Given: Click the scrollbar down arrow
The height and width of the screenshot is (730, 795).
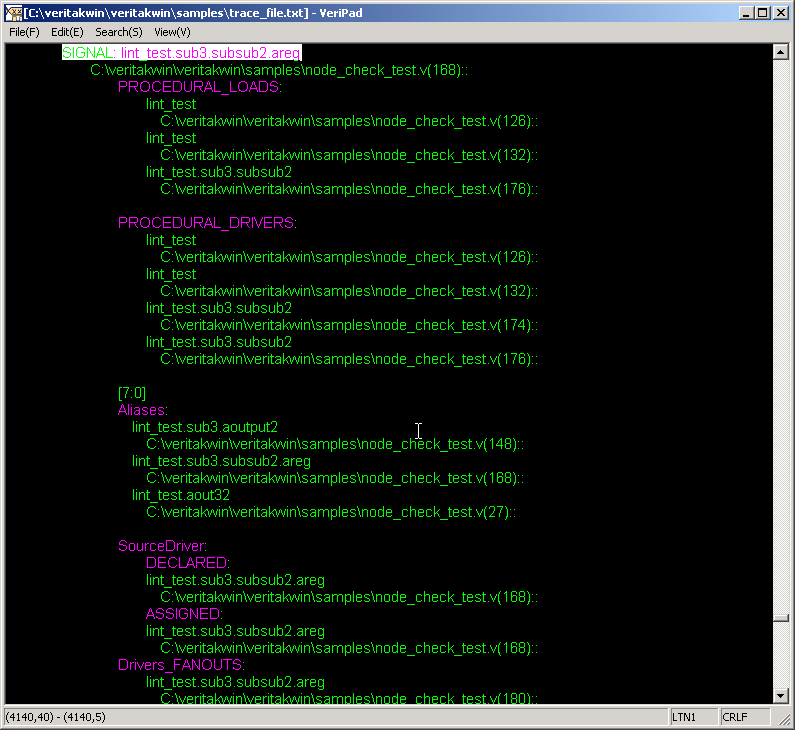Looking at the screenshot, I should pyautogui.click(x=781, y=696).
